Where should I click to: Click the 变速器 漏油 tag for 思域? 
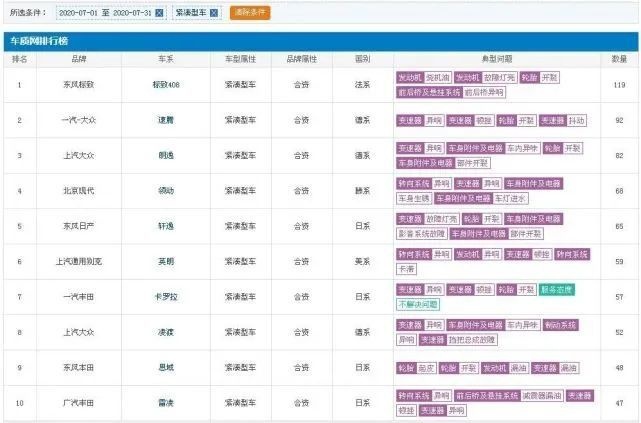[555, 368]
